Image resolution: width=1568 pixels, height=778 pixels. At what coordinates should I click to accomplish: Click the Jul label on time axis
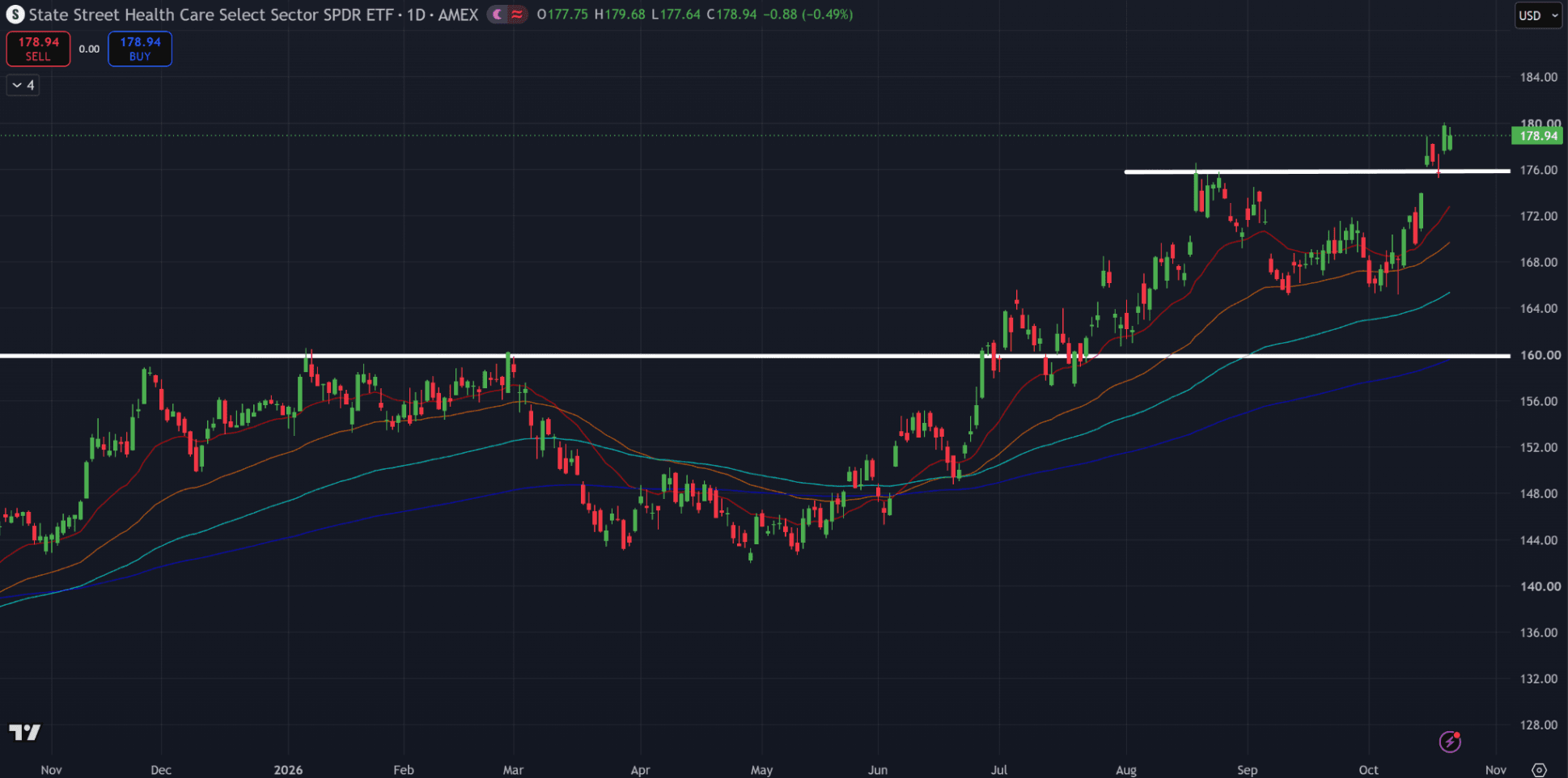click(999, 770)
